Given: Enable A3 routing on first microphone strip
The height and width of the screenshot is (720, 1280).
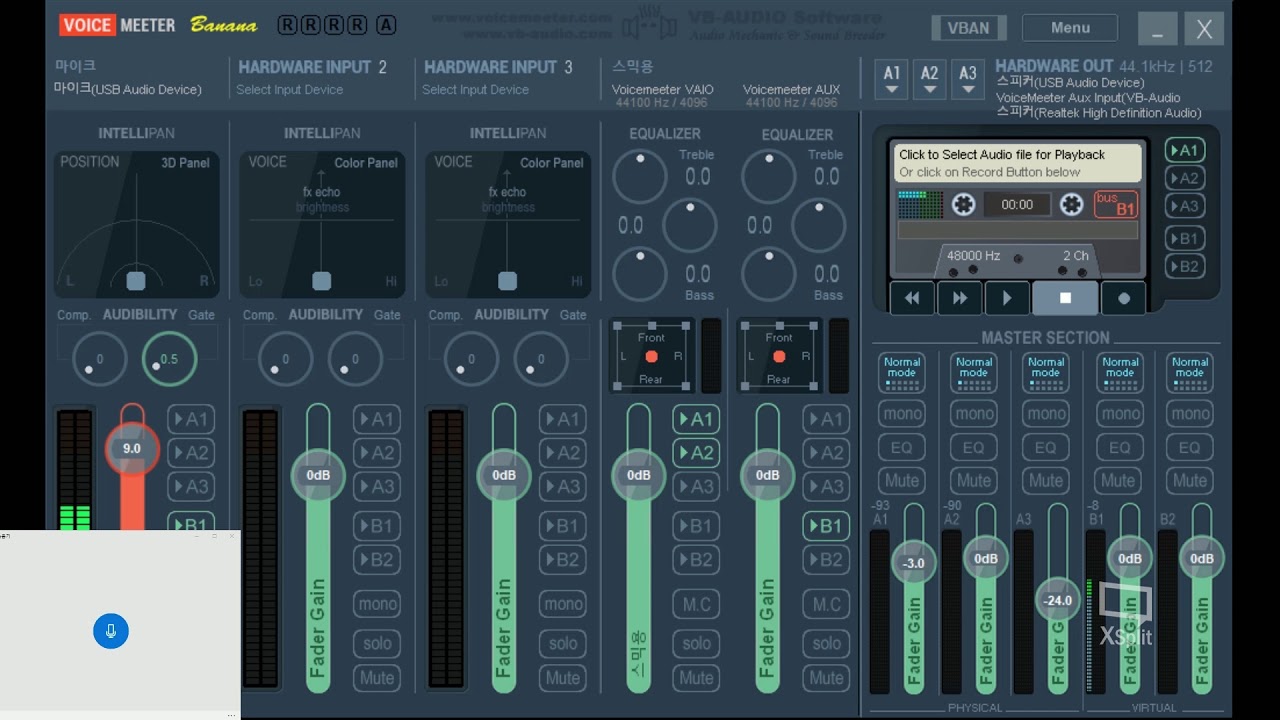Looking at the screenshot, I should point(191,487).
